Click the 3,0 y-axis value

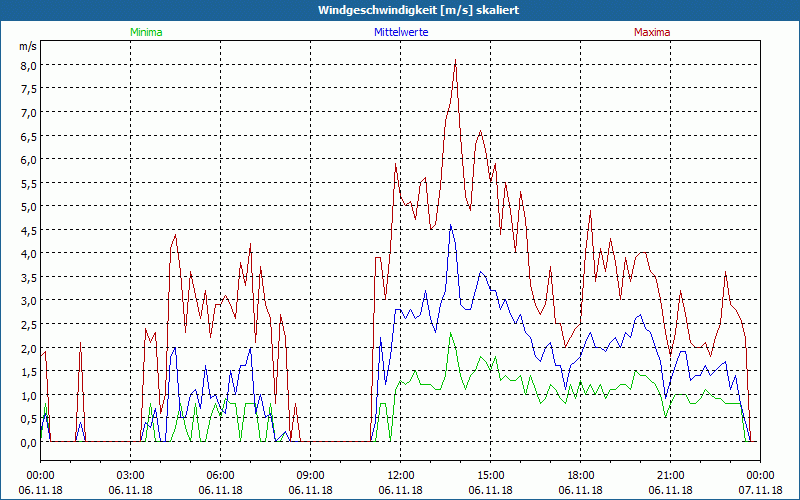pos(29,301)
